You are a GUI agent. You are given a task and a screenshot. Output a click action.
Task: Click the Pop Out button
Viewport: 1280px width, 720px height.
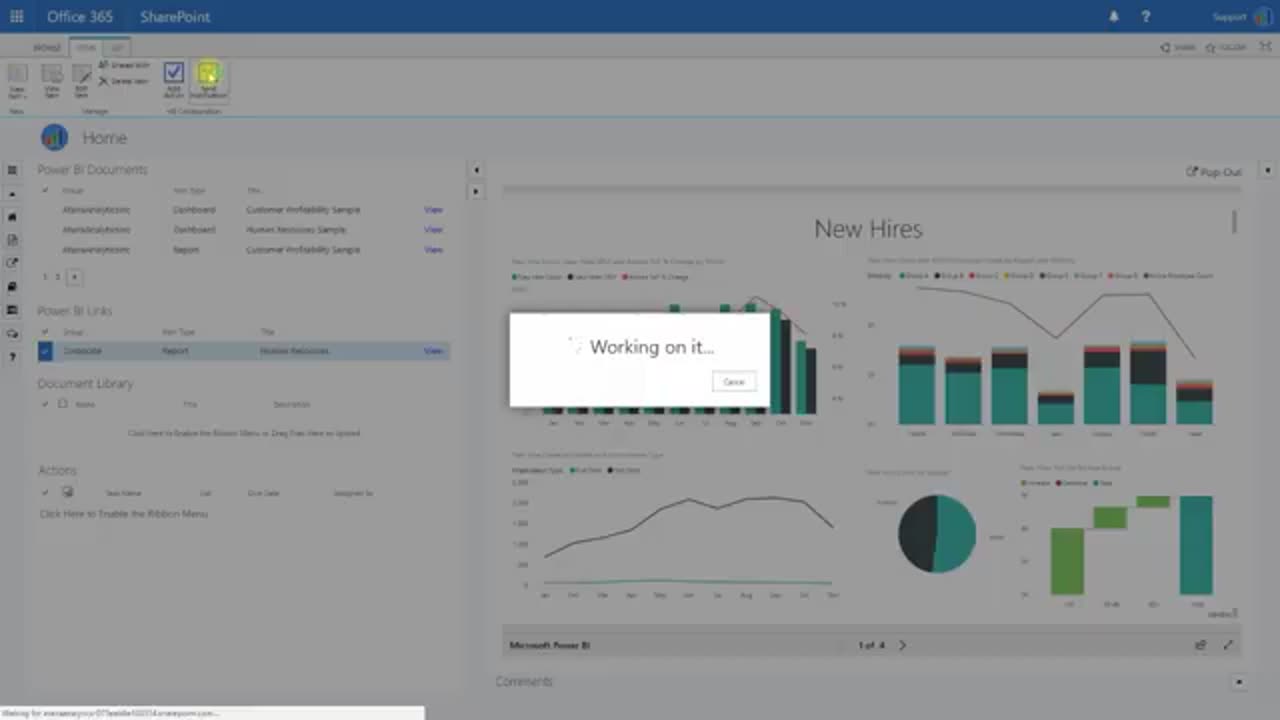point(1213,172)
